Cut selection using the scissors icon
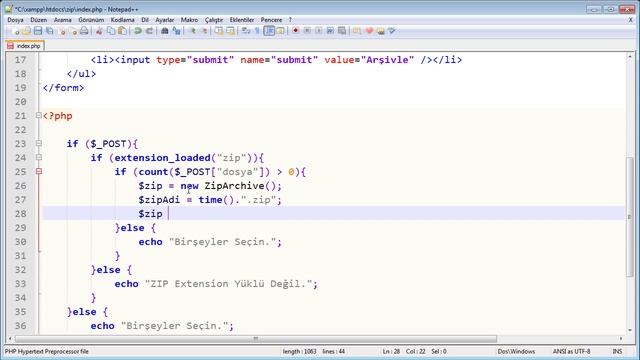This screenshot has width=640, height=360. (99, 31)
